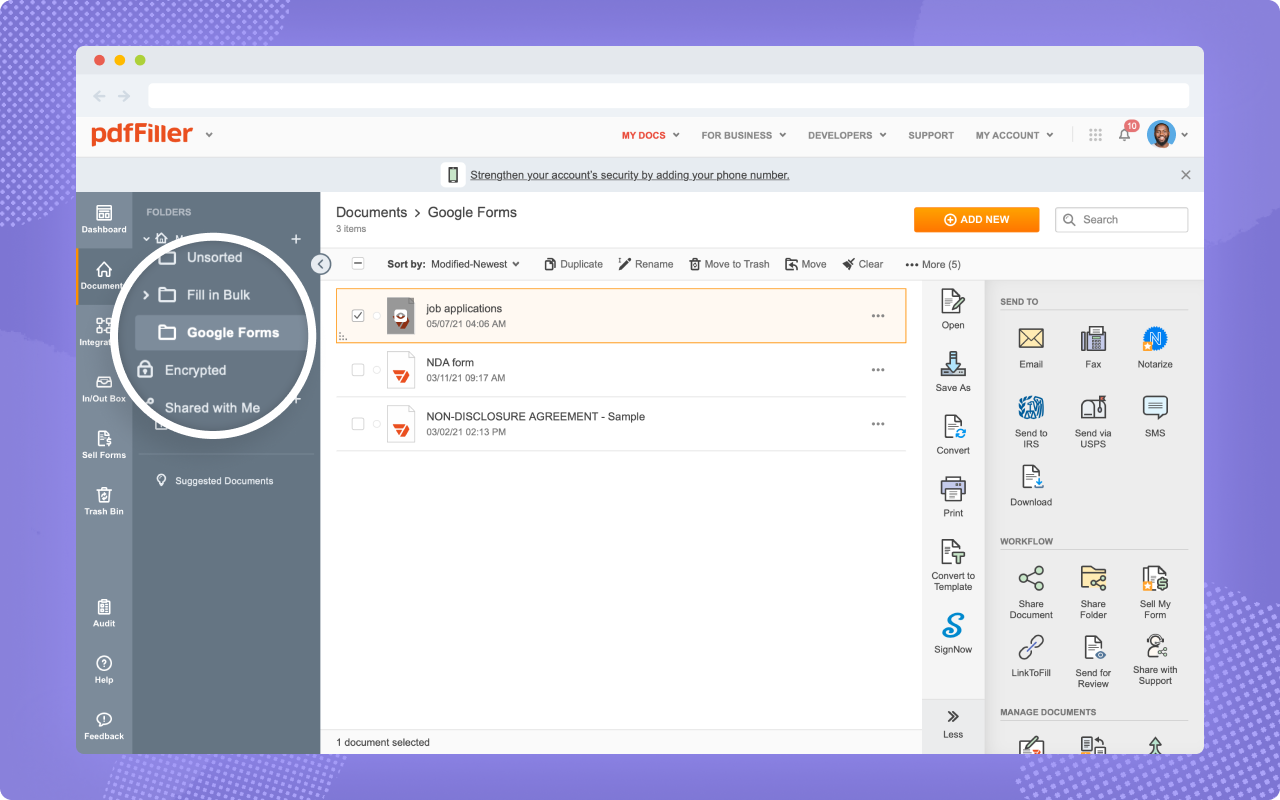Expand the Fill in Bulk folder

coord(146,295)
